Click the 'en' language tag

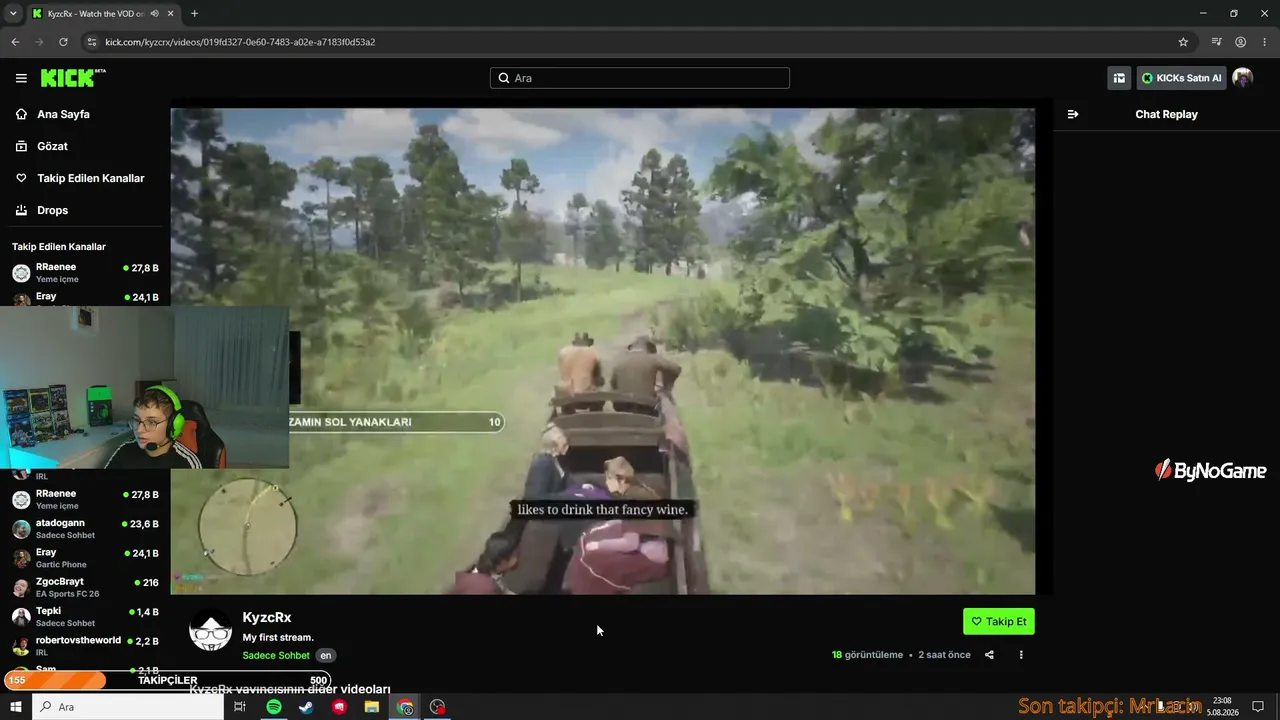click(x=326, y=655)
